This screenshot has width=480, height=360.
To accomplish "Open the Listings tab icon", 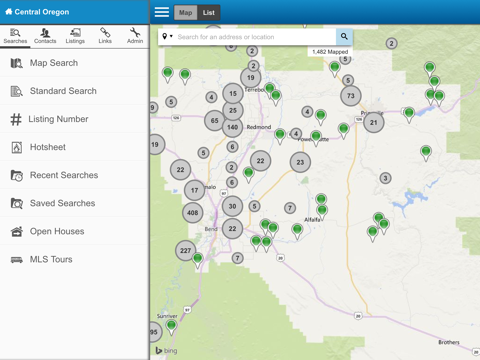I will (75, 33).
